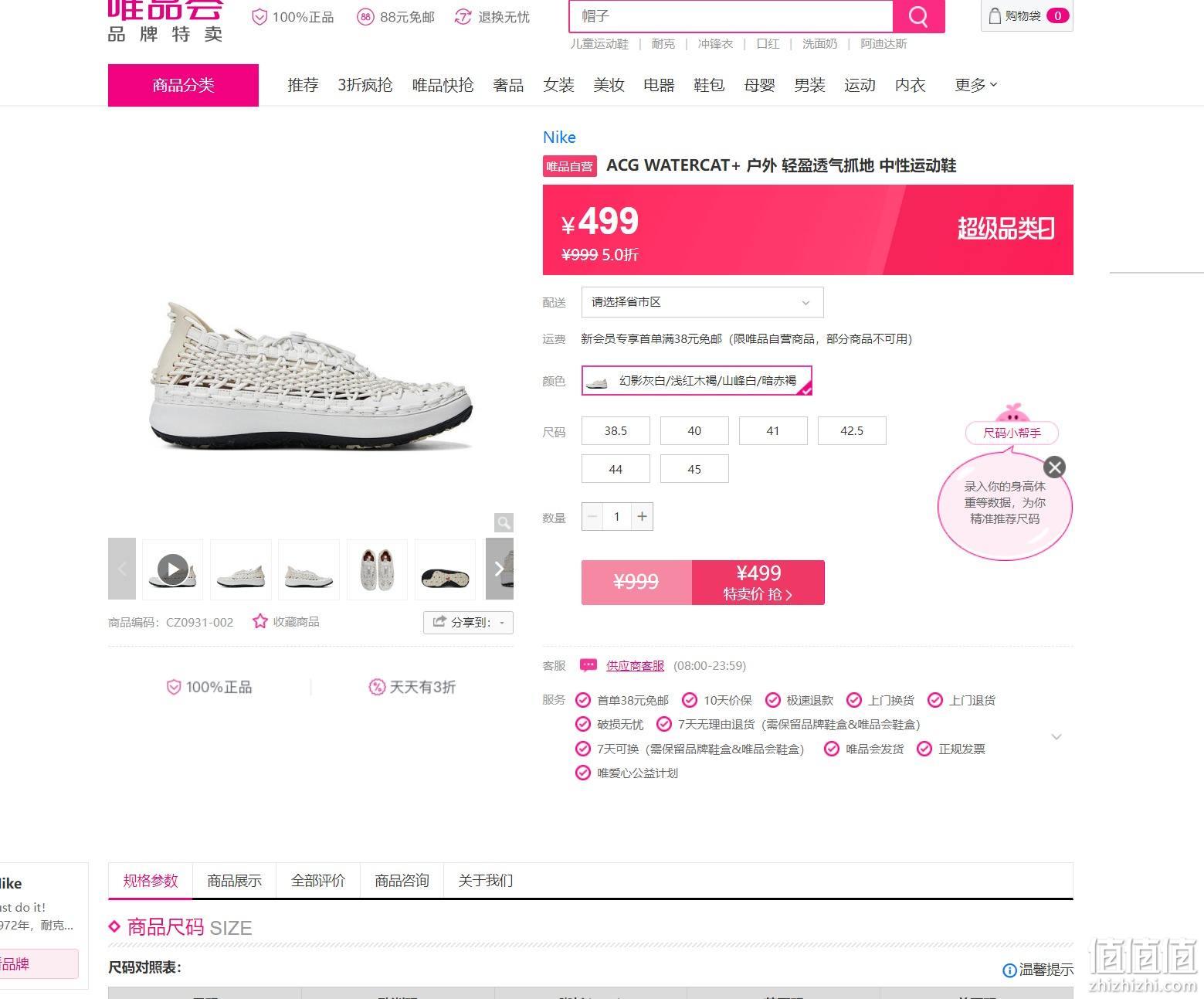Open the shopping bag icon

pos(995,15)
